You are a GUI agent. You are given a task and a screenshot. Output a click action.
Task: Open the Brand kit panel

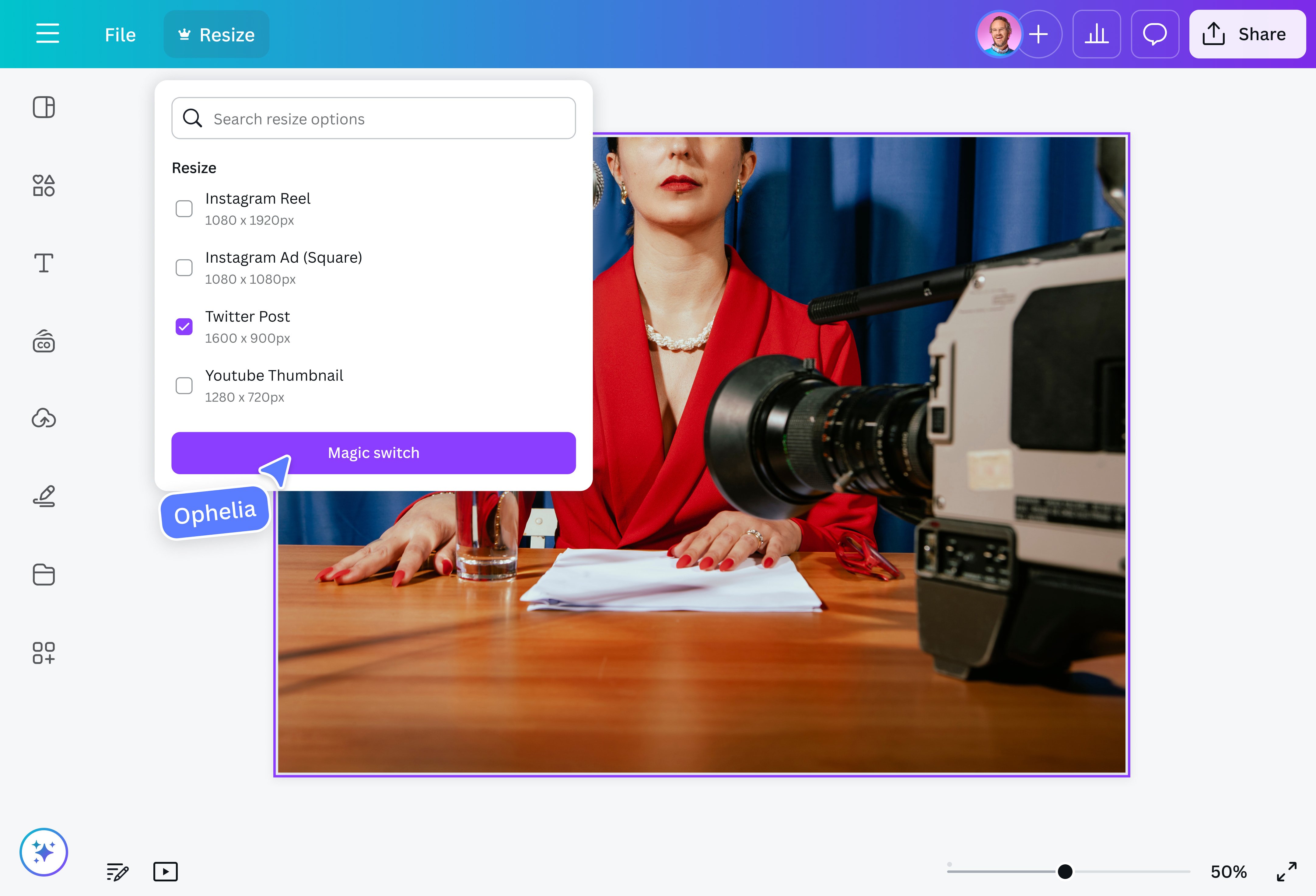coord(44,341)
